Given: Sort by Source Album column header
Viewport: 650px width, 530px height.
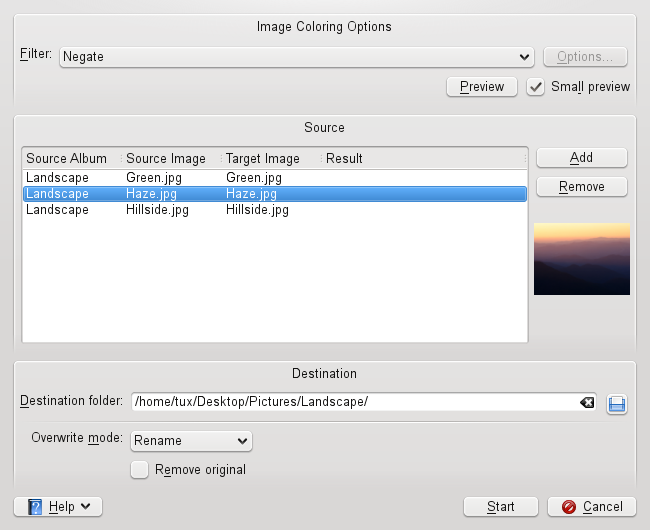Looking at the screenshot, I should 66,158.
